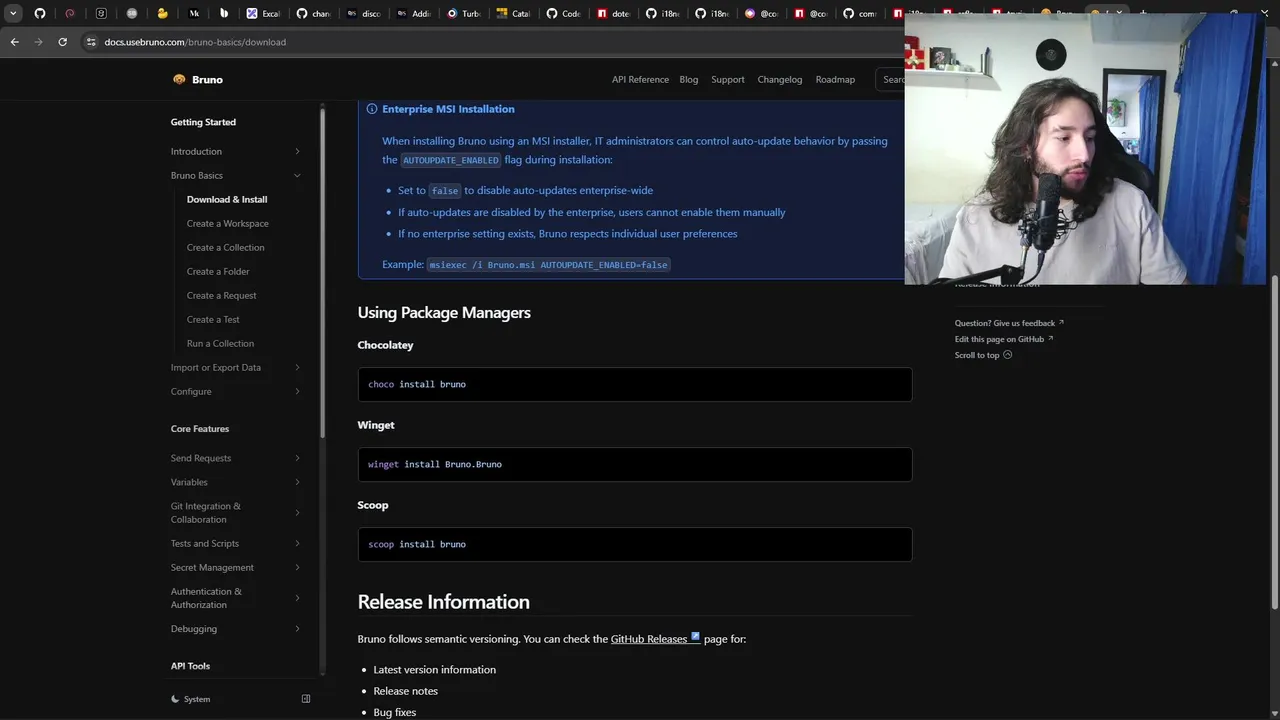Click the 'Release Information' heading

(x=444, y=601)
